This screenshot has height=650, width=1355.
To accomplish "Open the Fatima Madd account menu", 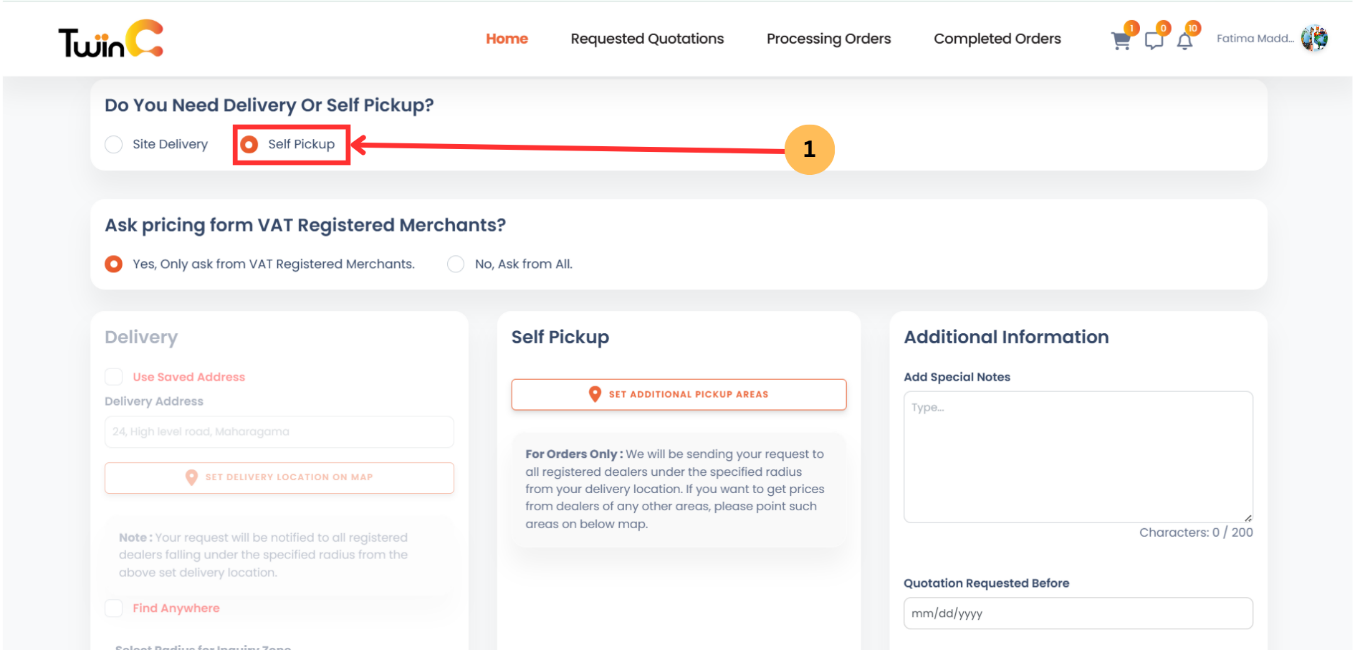I will [1255, 38].
